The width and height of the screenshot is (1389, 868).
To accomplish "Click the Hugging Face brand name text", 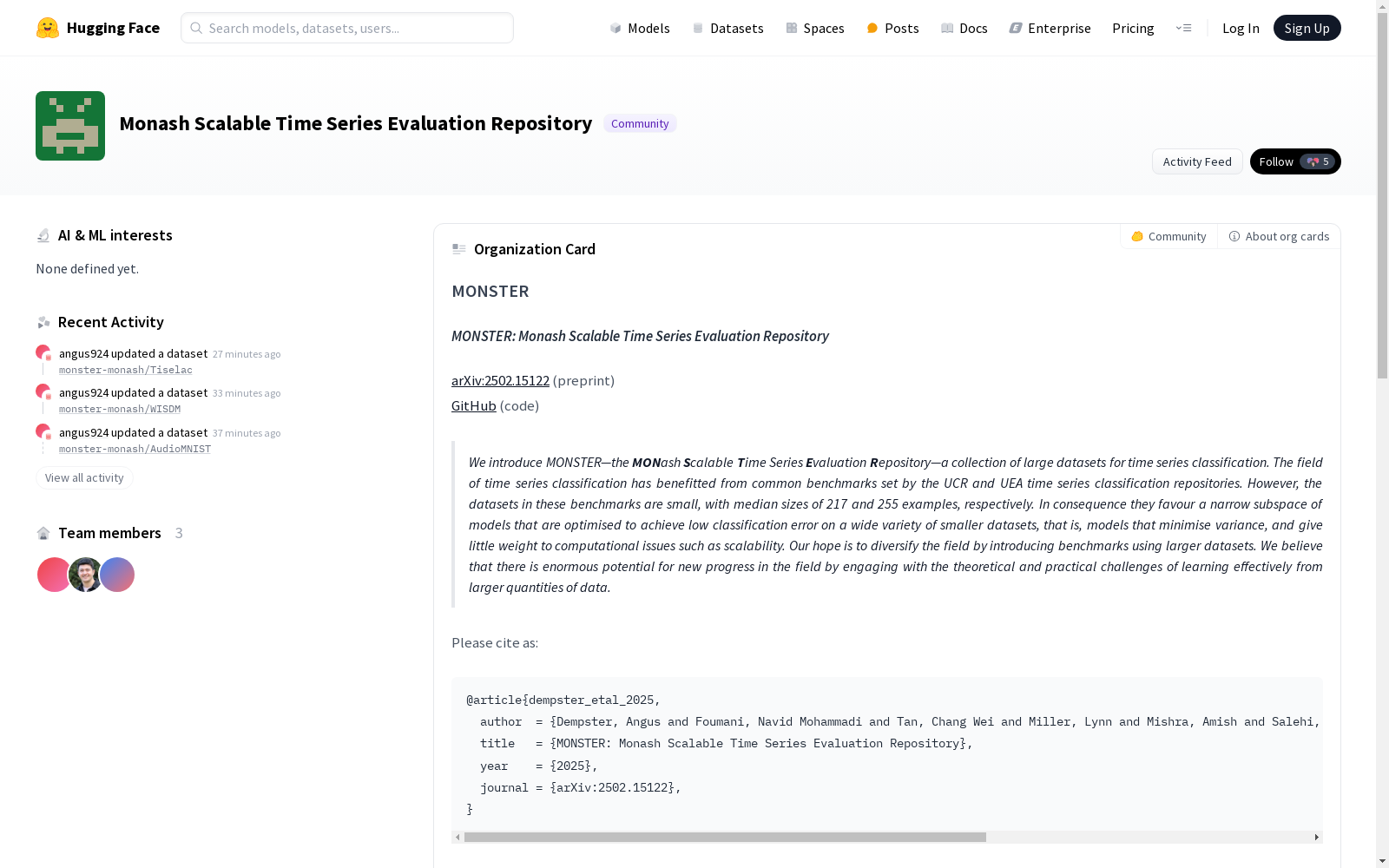I will (x=113, y=28).
